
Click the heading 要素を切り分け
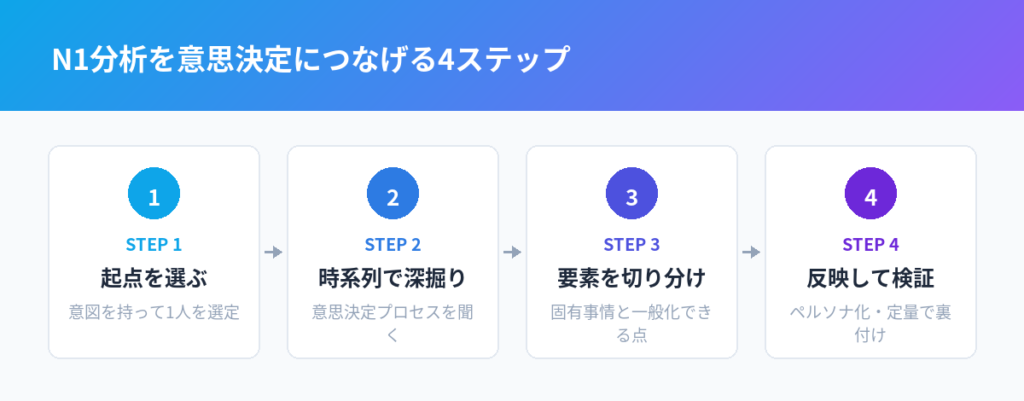[632, 279]
